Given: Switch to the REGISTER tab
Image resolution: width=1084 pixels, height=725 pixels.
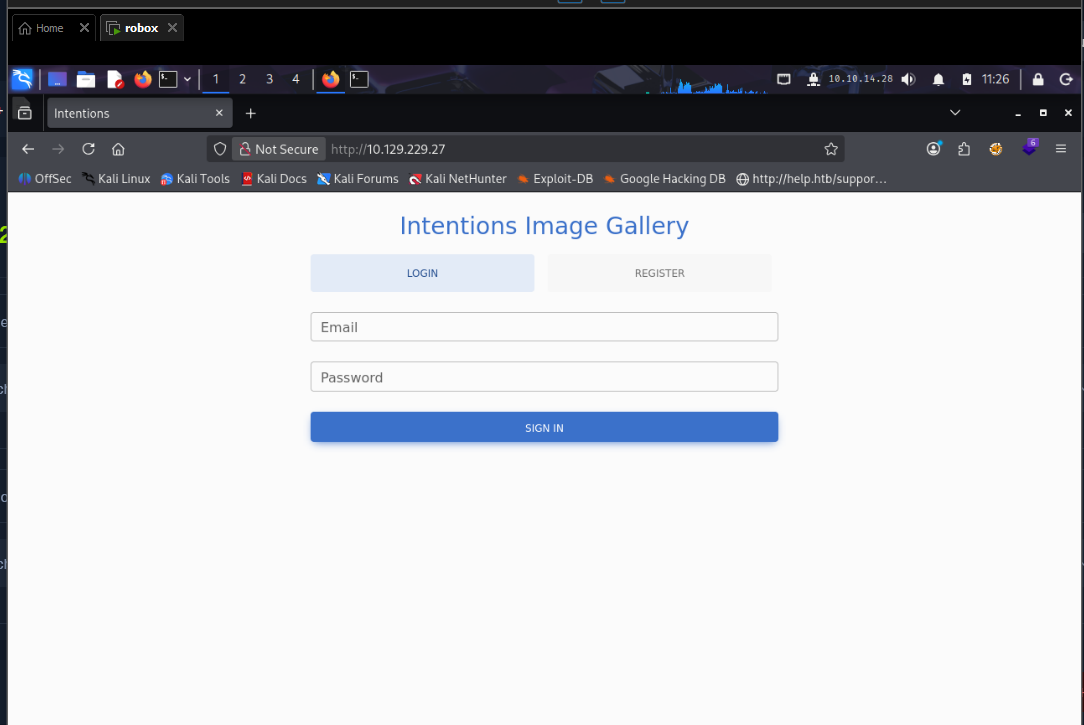Looking at the screenshot, I should tap(659, 273).
